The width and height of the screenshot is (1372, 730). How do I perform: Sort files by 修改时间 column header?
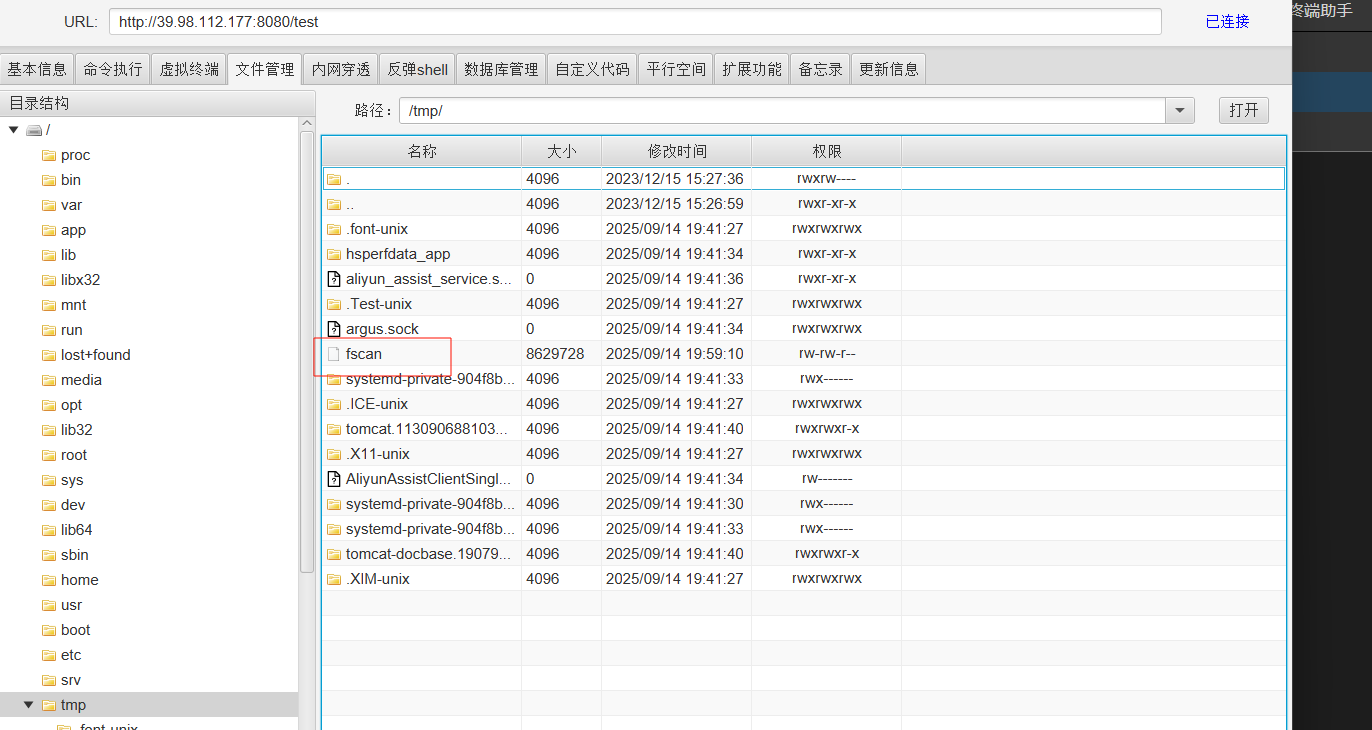(676, 151)
